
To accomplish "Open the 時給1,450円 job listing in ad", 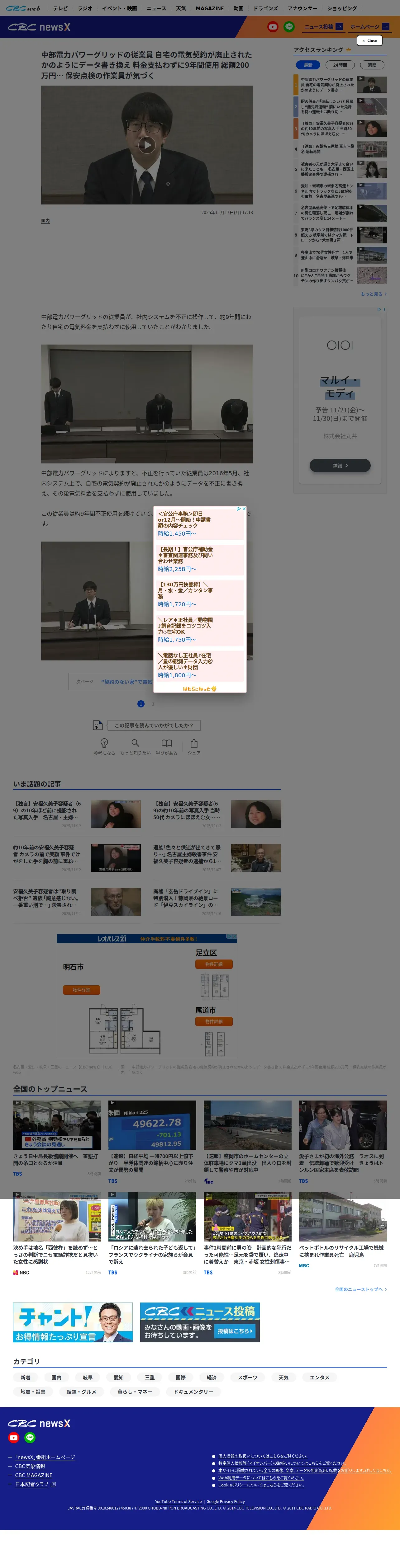I will (x=200, y=524).
